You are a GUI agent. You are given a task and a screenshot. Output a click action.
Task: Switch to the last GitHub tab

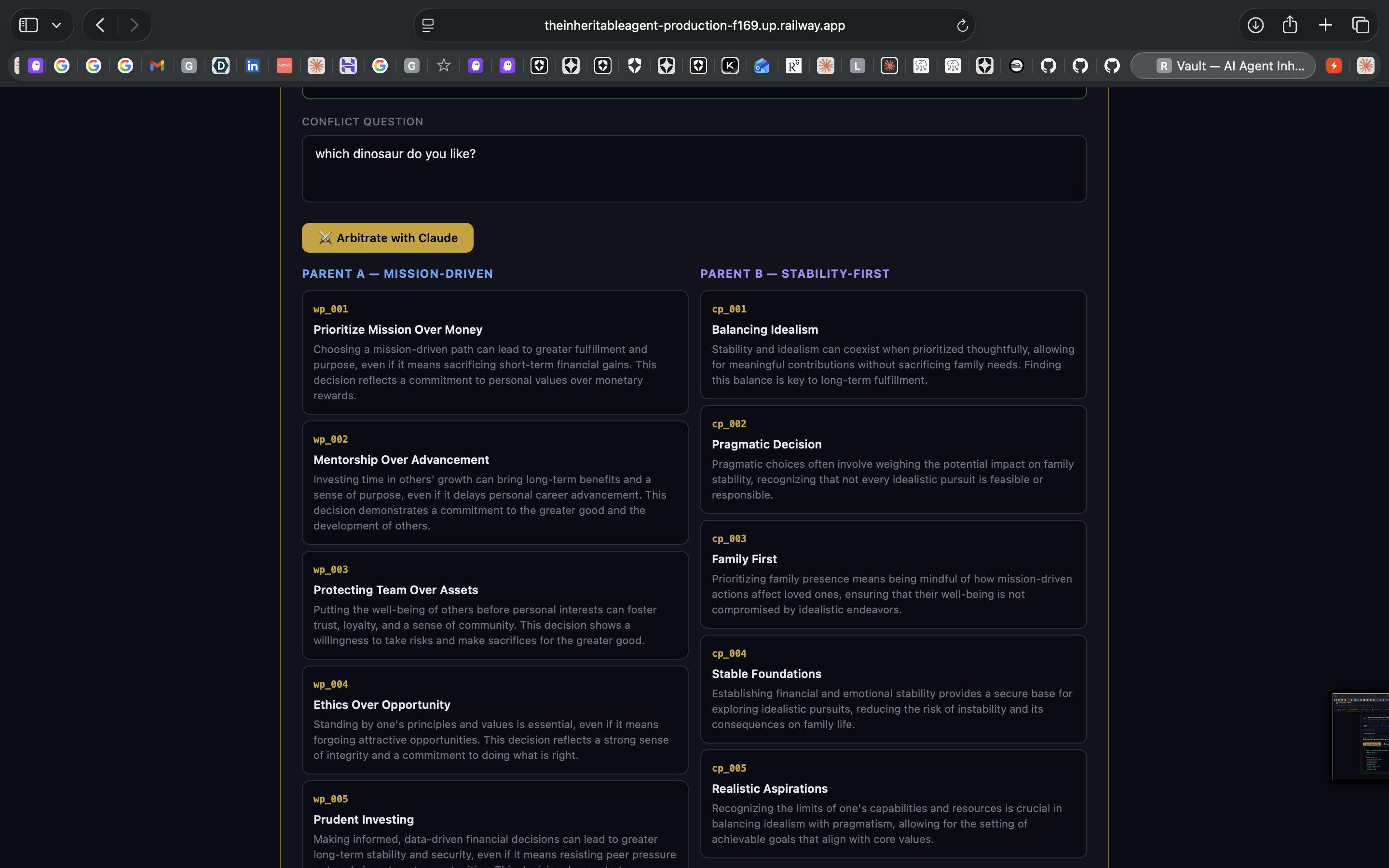pyautogui.click(x=1112, y=66)
